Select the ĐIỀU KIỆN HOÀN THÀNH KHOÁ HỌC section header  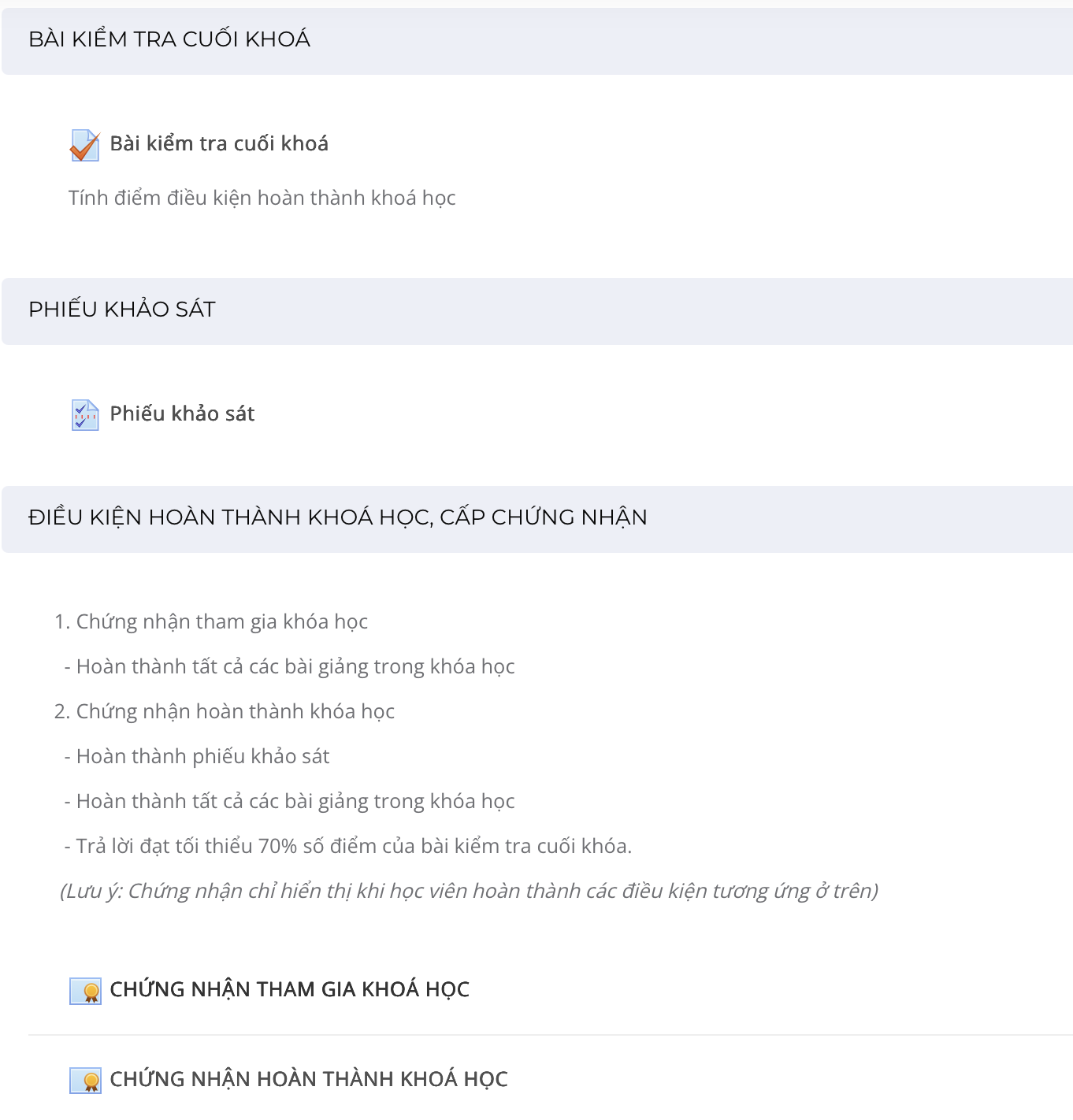(537, 519)
